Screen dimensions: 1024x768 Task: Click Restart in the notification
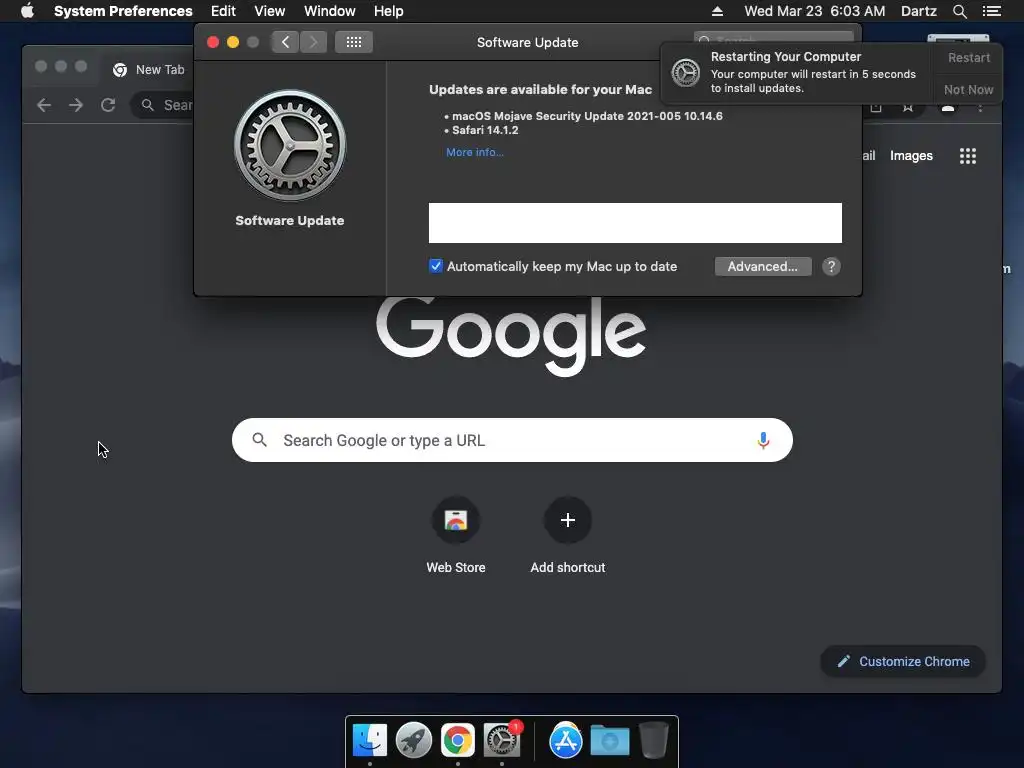coord(968,57)
